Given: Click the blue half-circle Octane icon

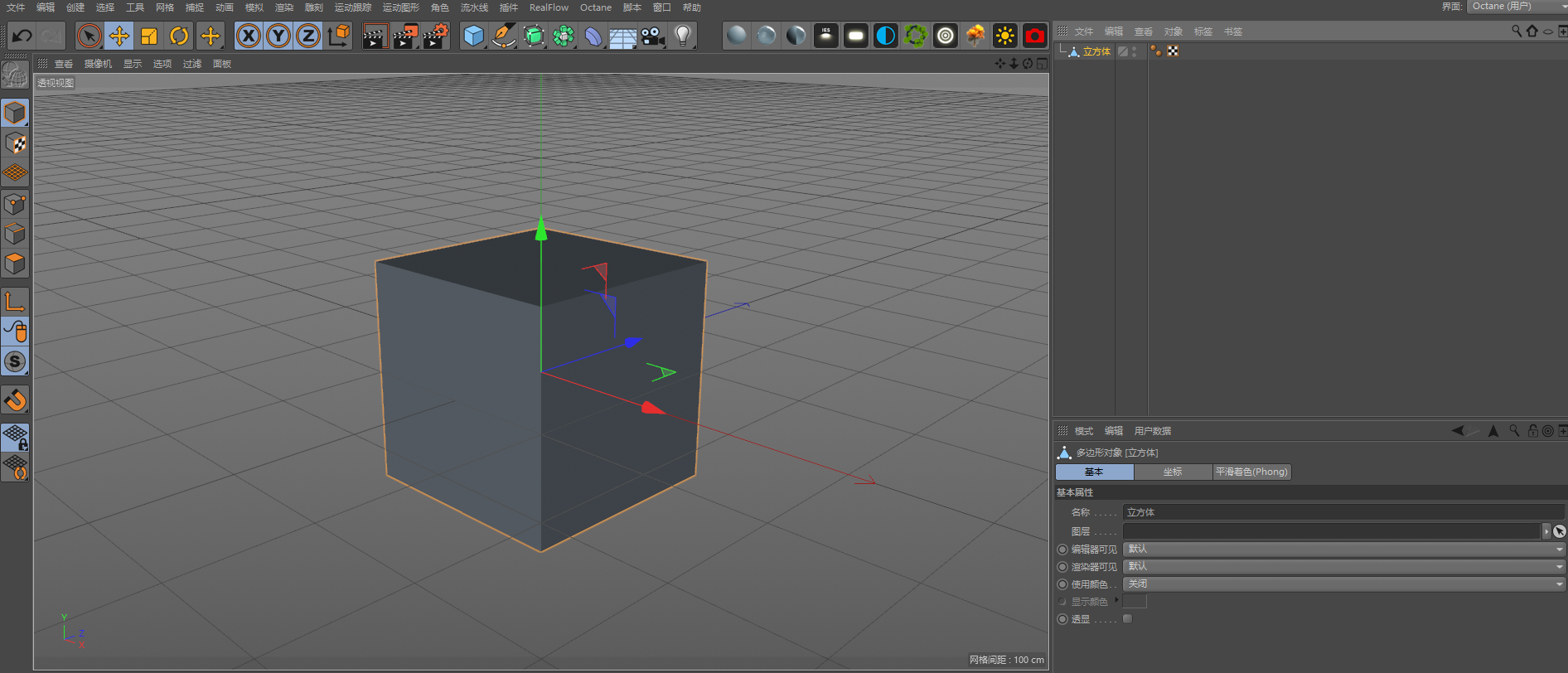Looking at the screenshot, I should tap(886, 36).
